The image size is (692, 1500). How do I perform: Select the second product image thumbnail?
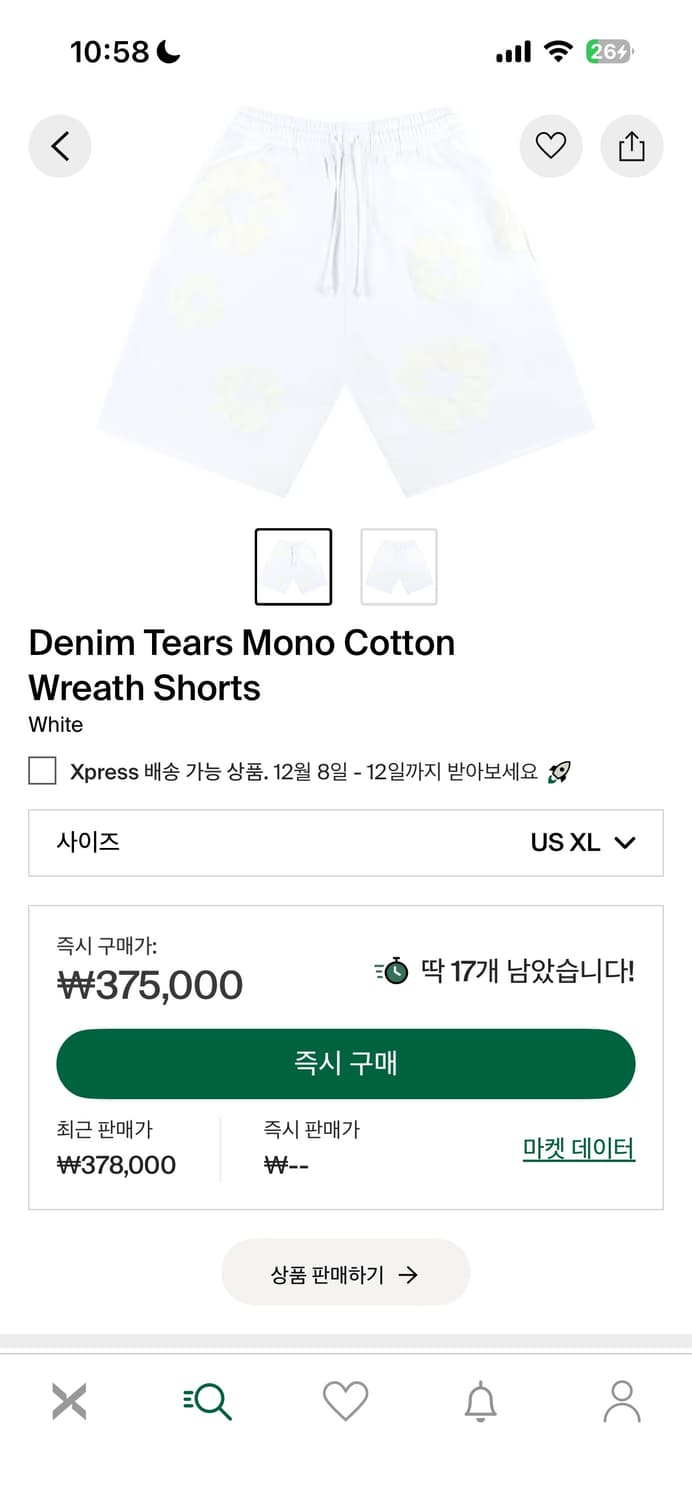tap(398, 565)
